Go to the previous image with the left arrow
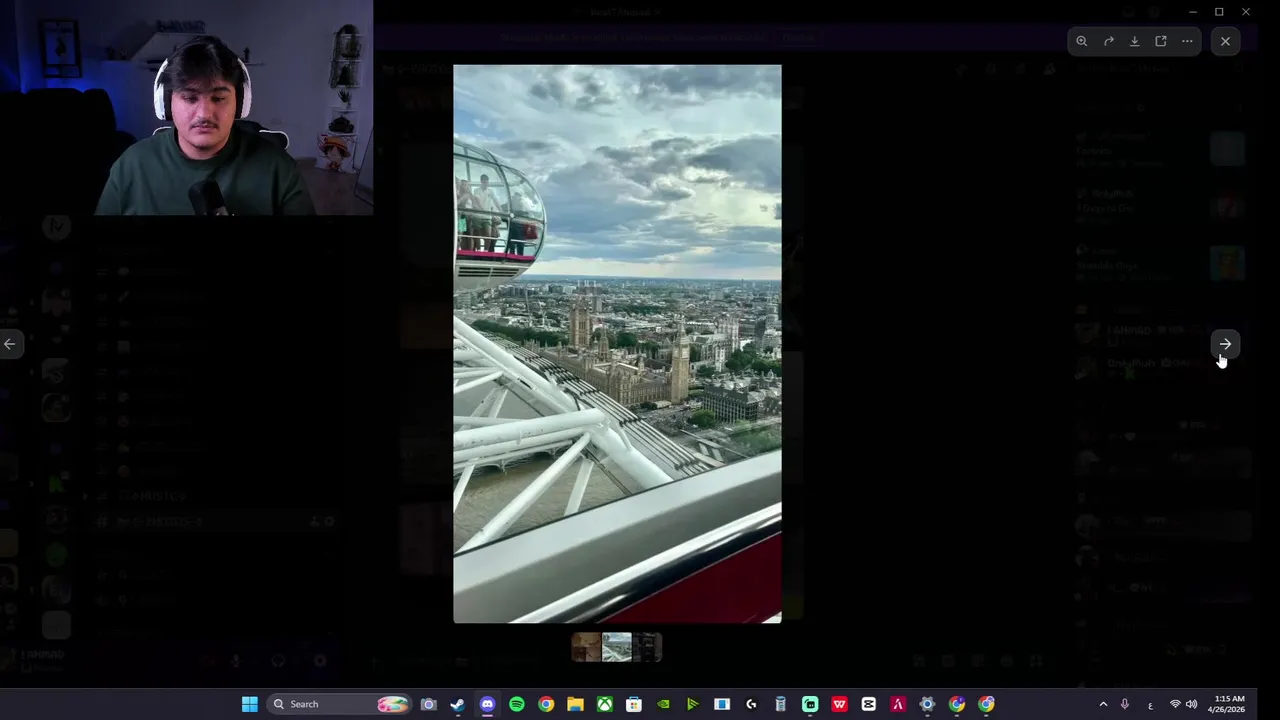Screen dimensions: 1280x720 pos(9,344)
